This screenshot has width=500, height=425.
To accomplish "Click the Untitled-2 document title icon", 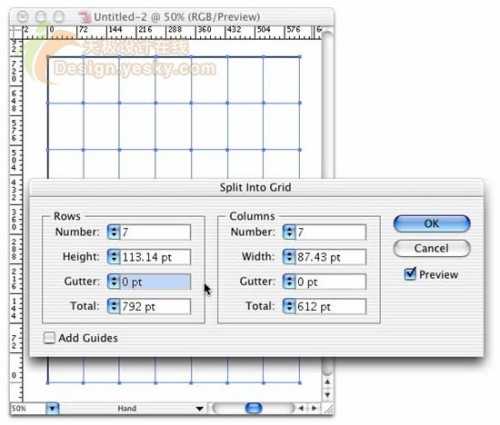I will 85,17.
